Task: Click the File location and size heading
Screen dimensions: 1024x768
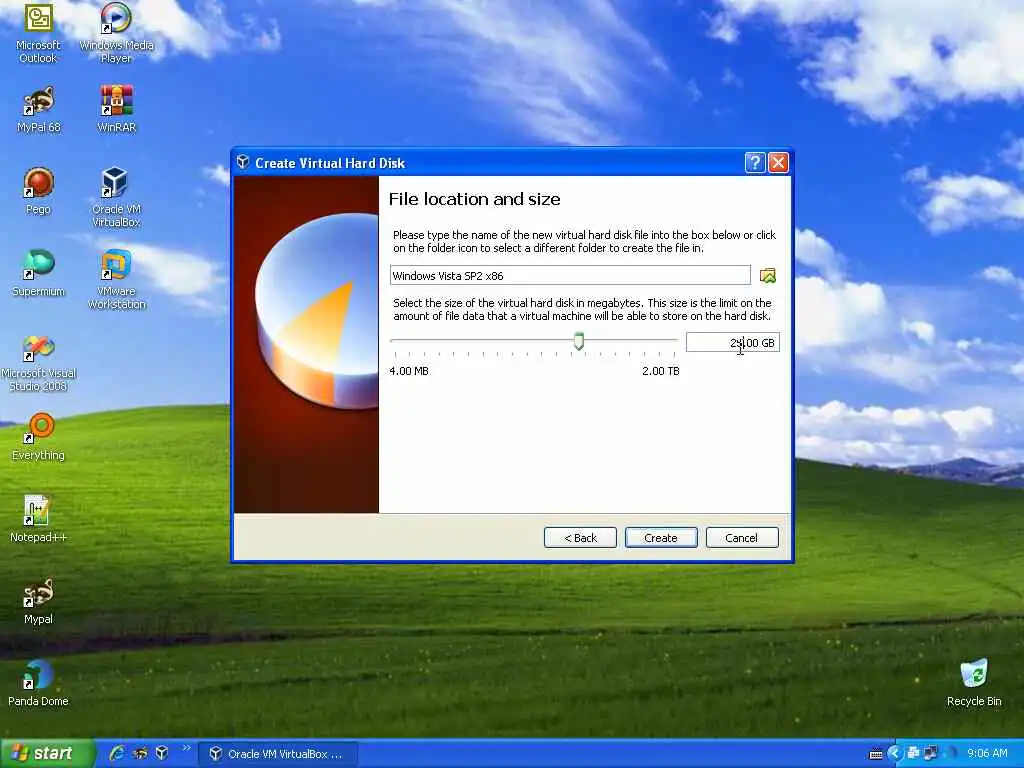Action: click(474, 199)
